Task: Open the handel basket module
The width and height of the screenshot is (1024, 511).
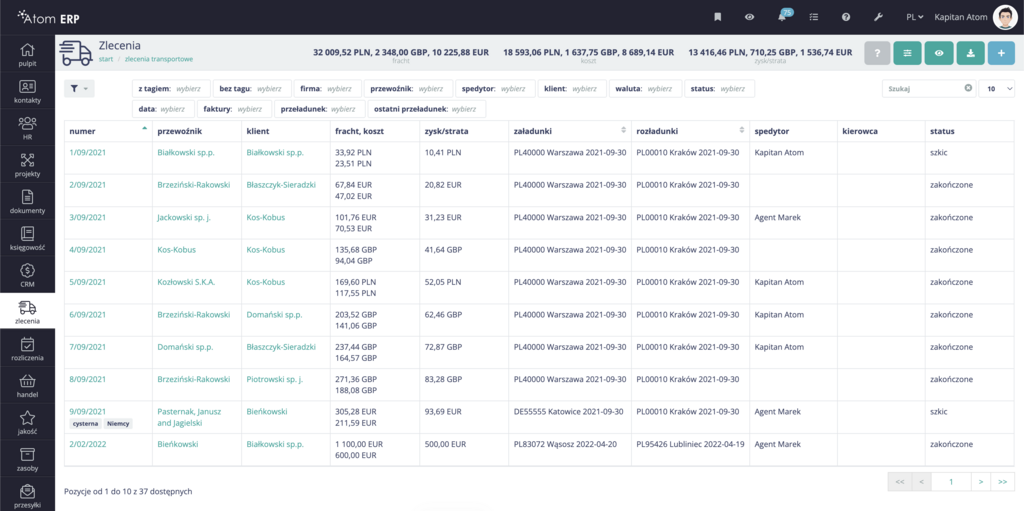Action: 27,385
